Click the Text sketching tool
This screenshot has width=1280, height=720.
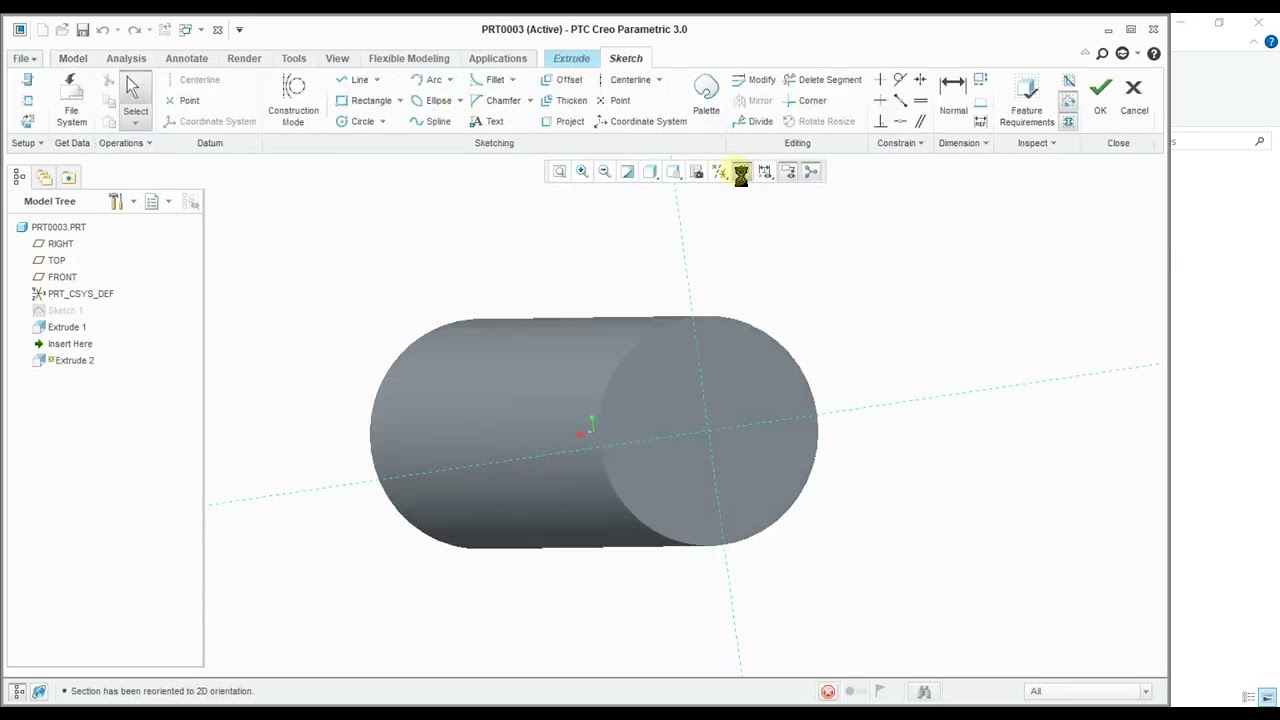(486, 122)
